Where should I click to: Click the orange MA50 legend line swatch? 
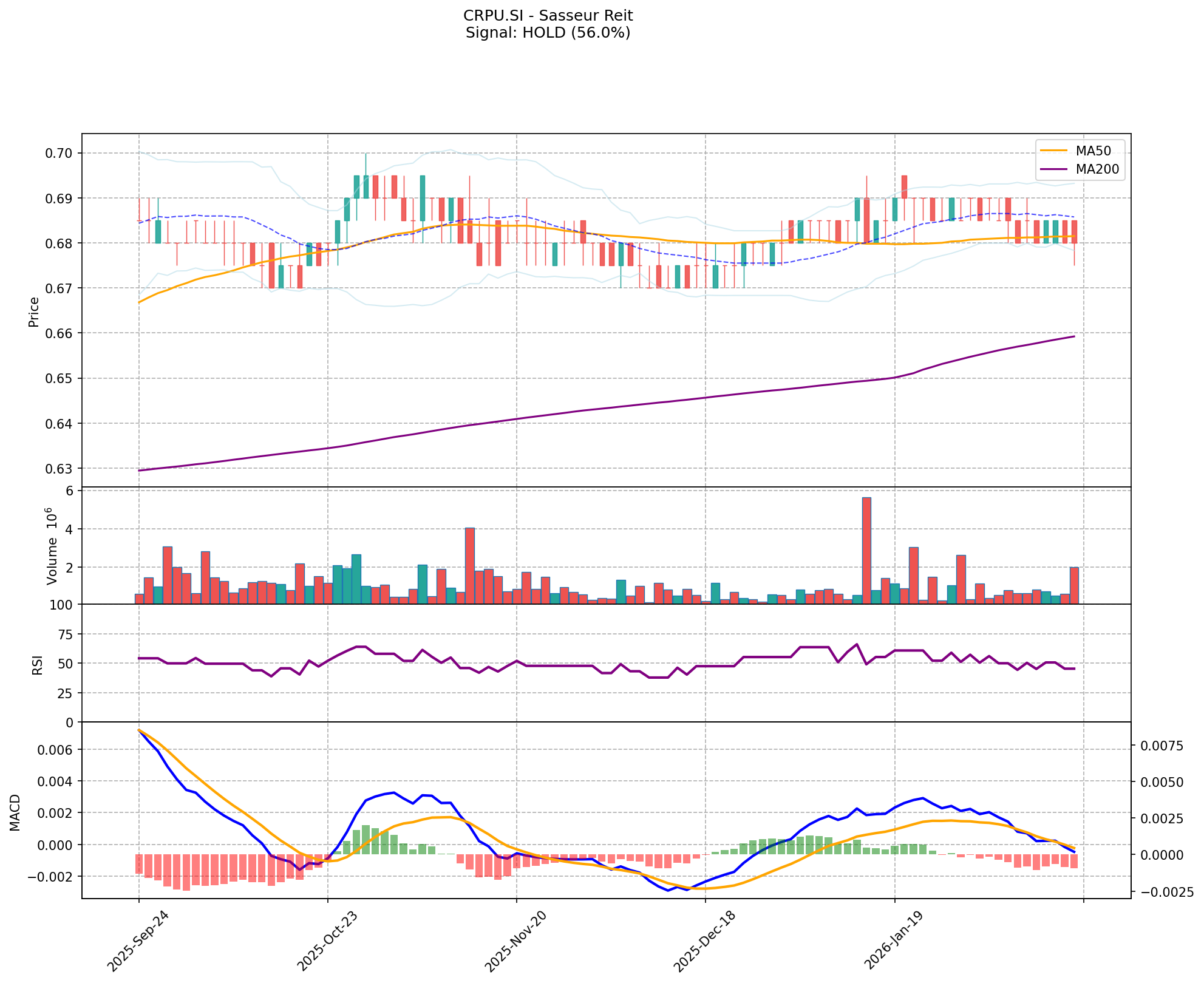(x=1053, y=149)
